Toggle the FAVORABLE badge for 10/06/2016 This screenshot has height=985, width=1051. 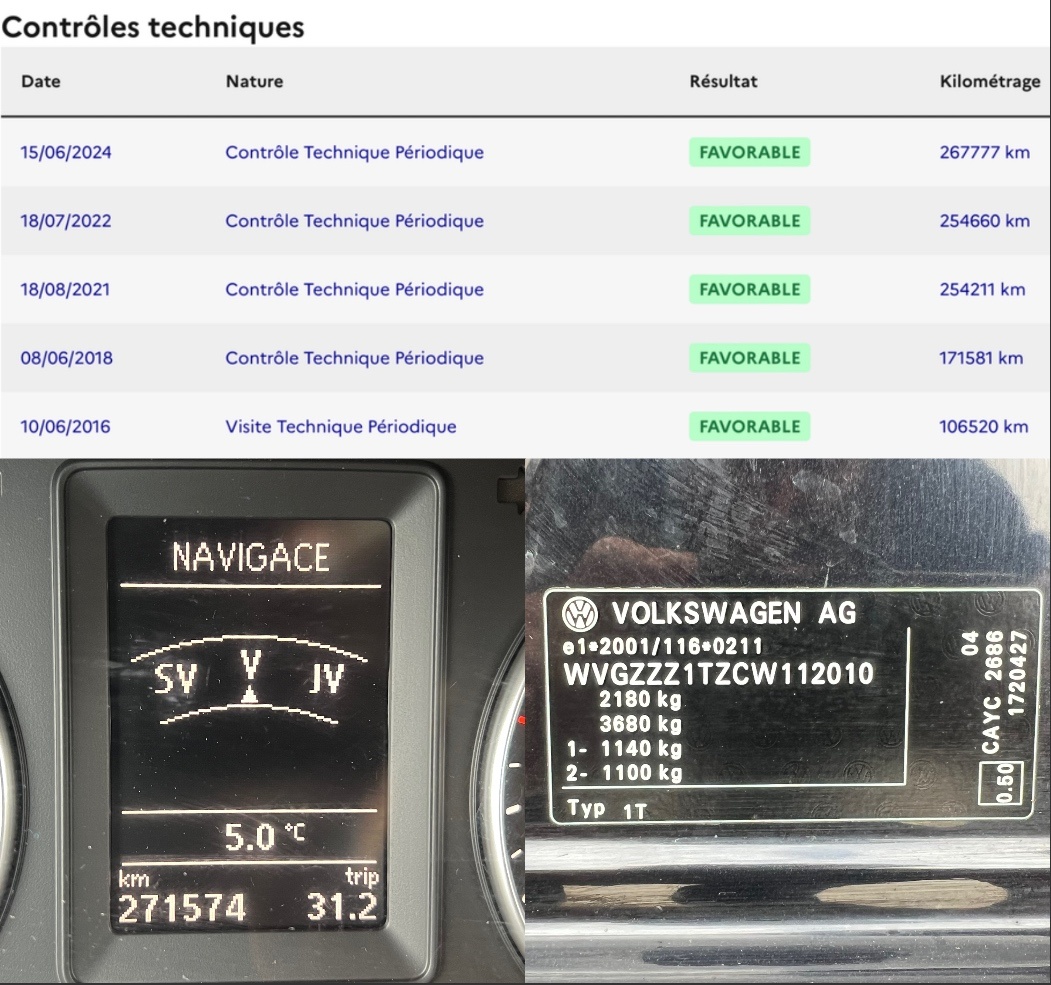(748, 425)
